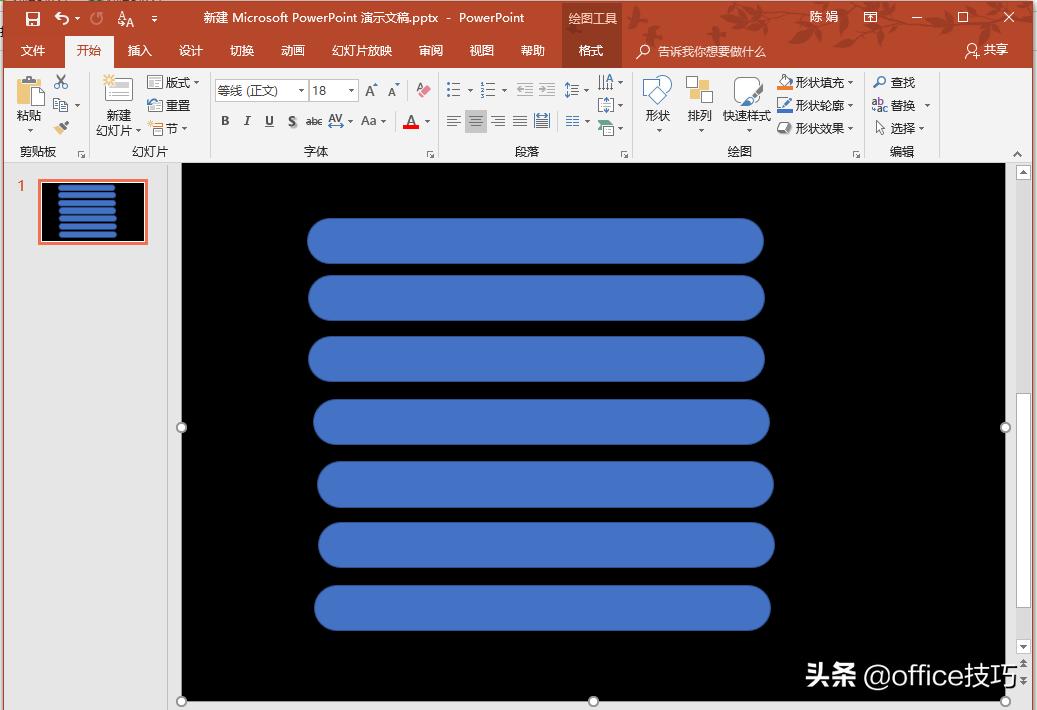This screenshot has width=1037, height=710.
Task: Toggle bulleted list formatting
Action: pyautogui.click(x=453, y=90)
